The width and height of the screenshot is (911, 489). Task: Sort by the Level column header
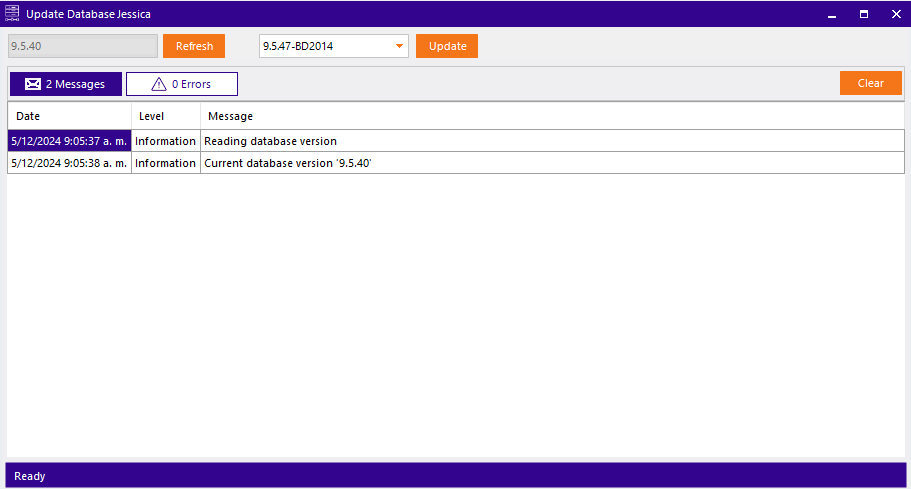click(x=166, y=116)
